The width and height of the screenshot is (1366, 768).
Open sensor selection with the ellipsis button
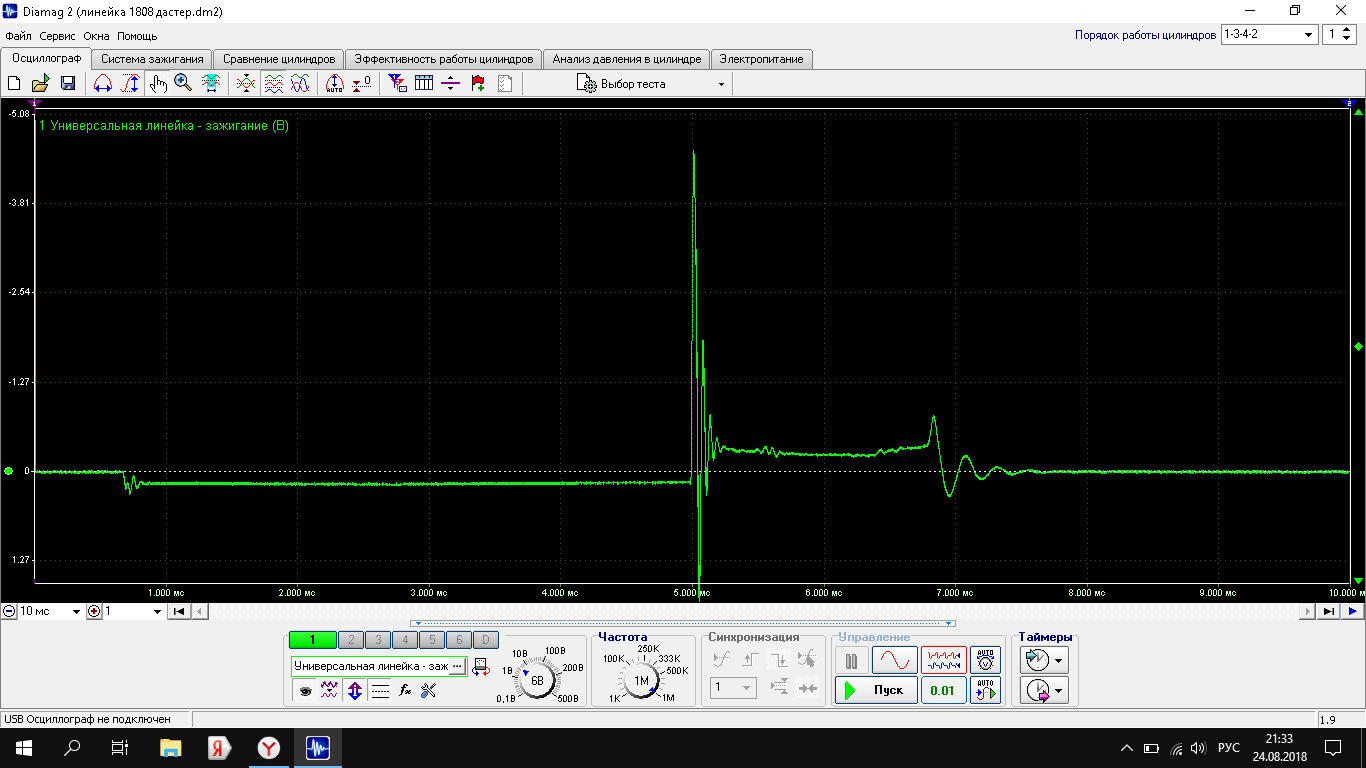[x=457, y=666]
